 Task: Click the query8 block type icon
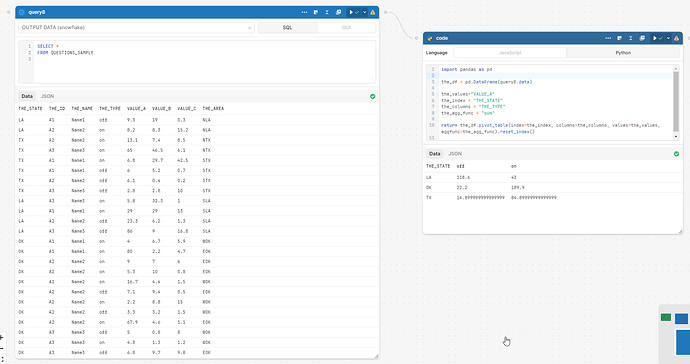tap(22, 12)
